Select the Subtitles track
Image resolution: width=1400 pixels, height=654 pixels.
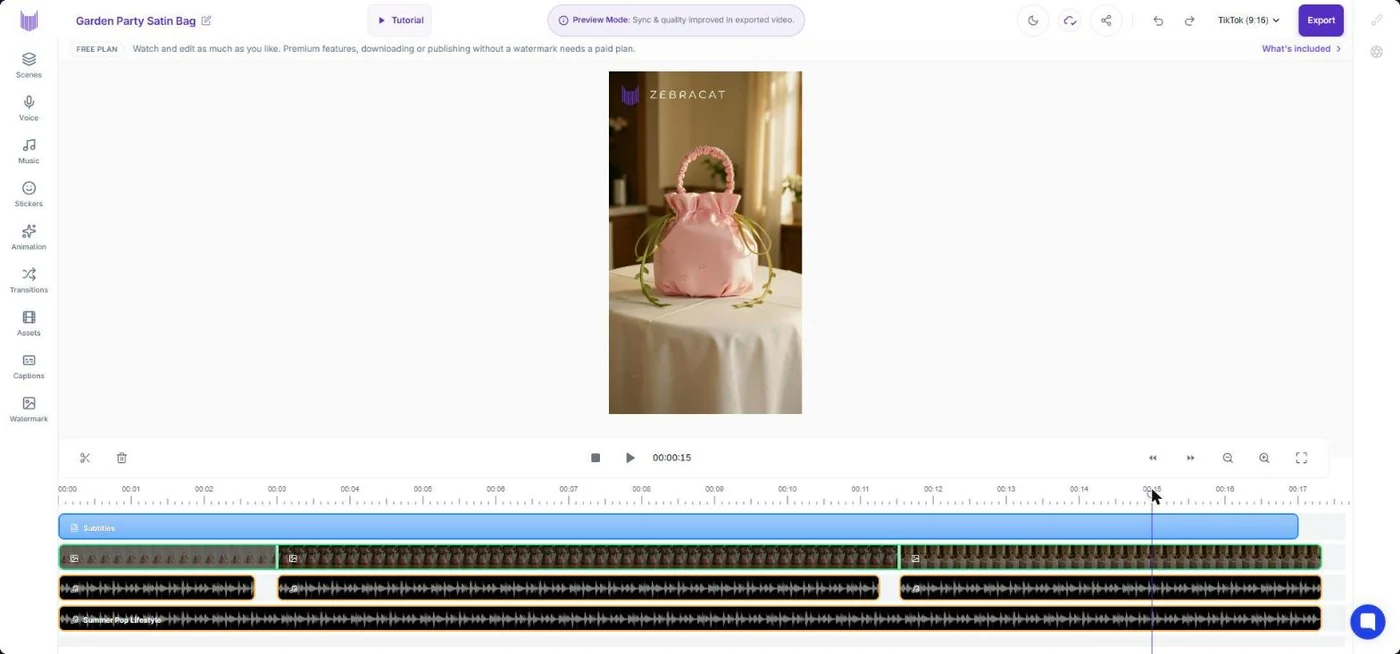pyautogui.click(x=678, y=527)
